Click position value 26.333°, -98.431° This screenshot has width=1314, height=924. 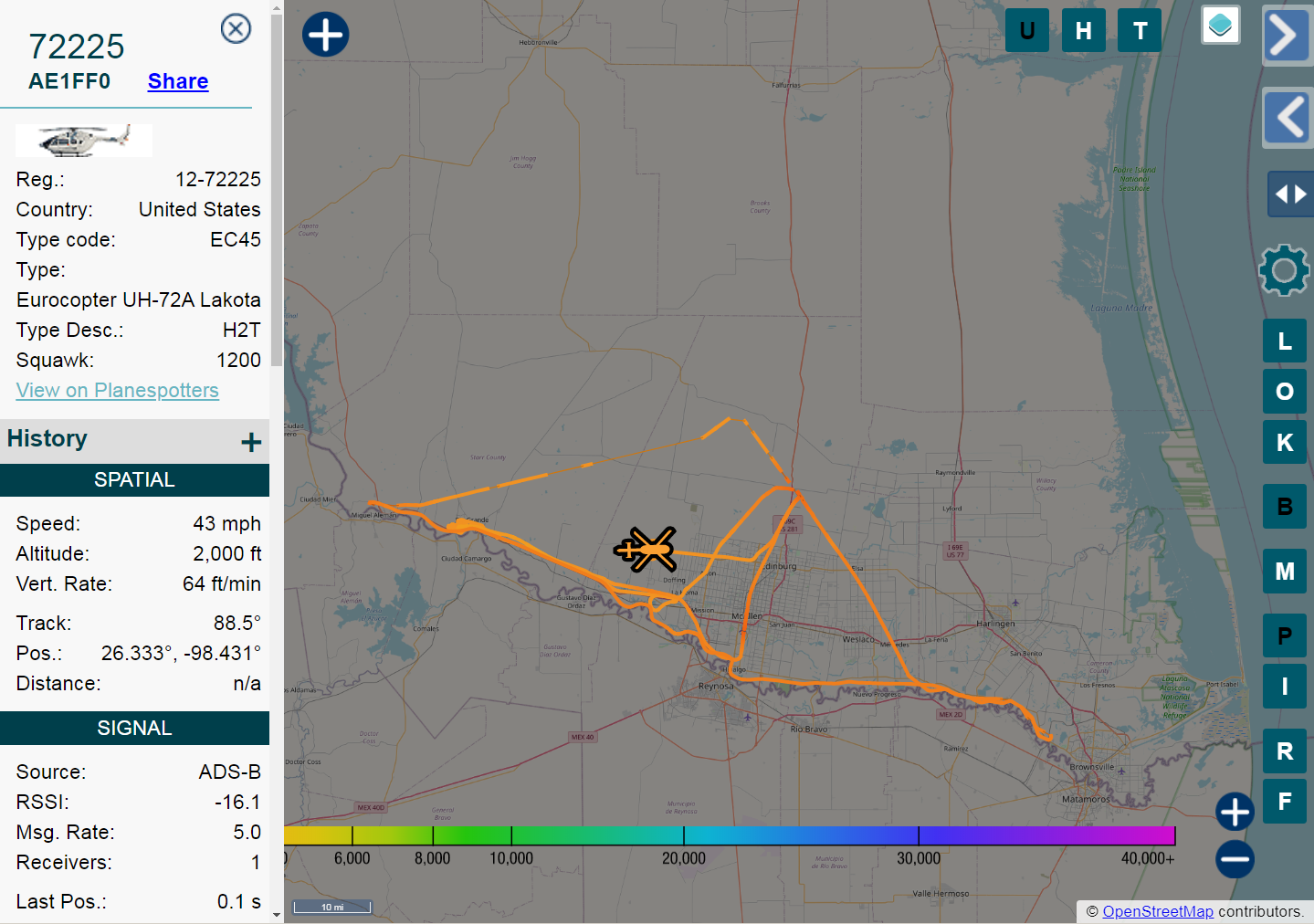(181, 654)
